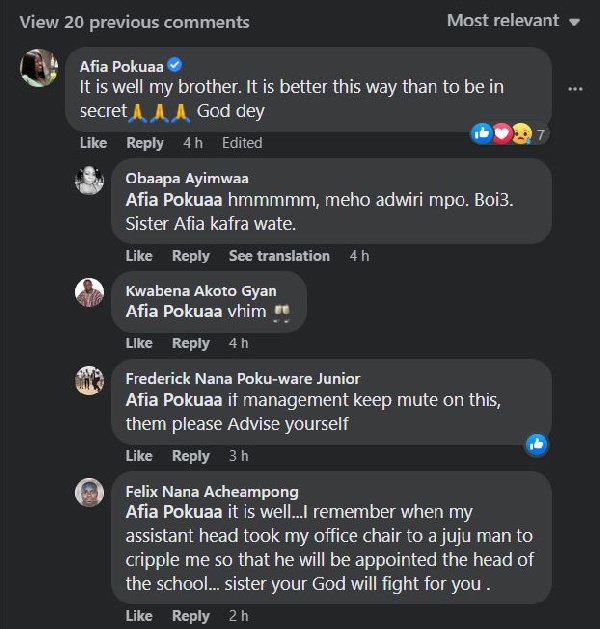Screen dimensions: 600x629
Task: Click Frederick Nana Poku-ware Junior's avatar
Action: point(90,380)
